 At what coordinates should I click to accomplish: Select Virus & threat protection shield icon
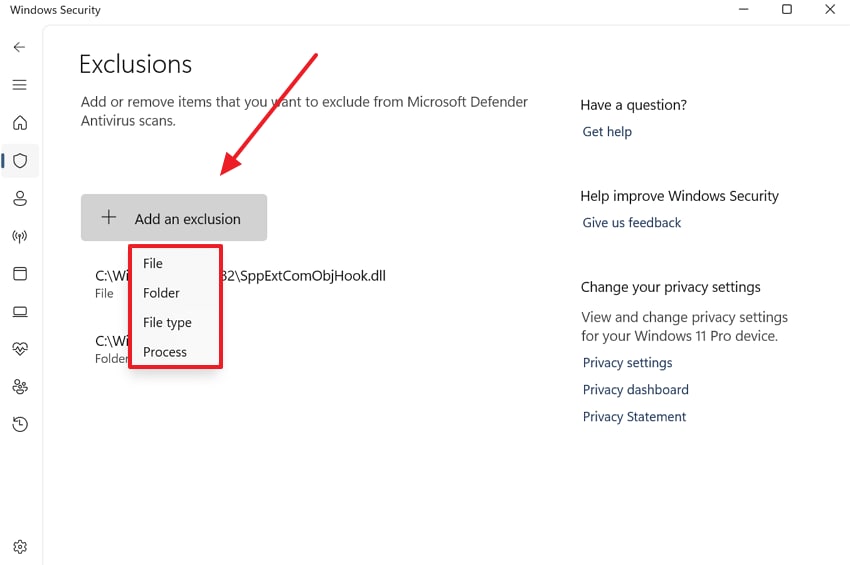point(20,160)
